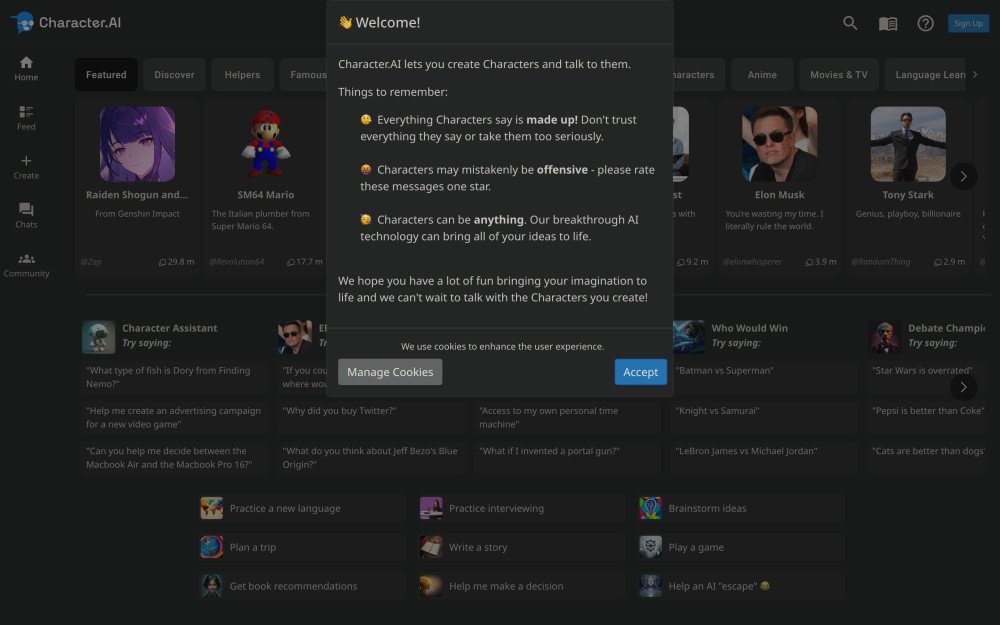This screenshot has height=625, width=1000.
Task: Open the Community sidebar icon
Action: [x=26, y=264]
